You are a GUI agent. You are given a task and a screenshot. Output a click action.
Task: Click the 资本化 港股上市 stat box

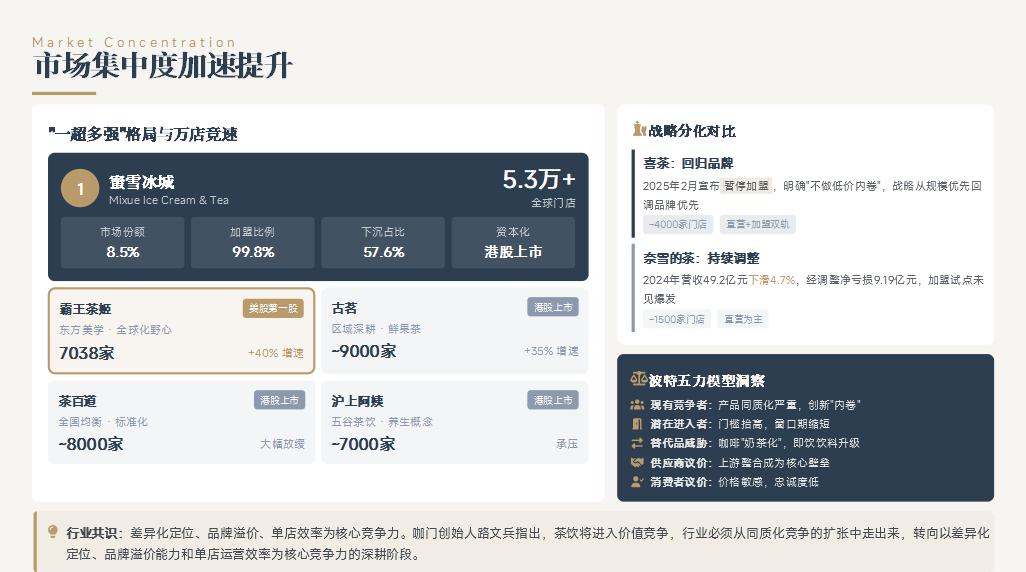pyautogui.click(x=513, y=242)
